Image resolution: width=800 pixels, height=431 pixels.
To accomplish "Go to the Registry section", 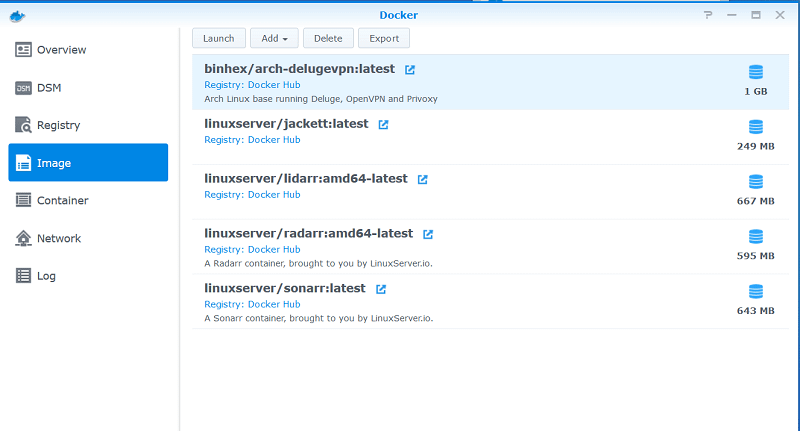I will [88, 125].
